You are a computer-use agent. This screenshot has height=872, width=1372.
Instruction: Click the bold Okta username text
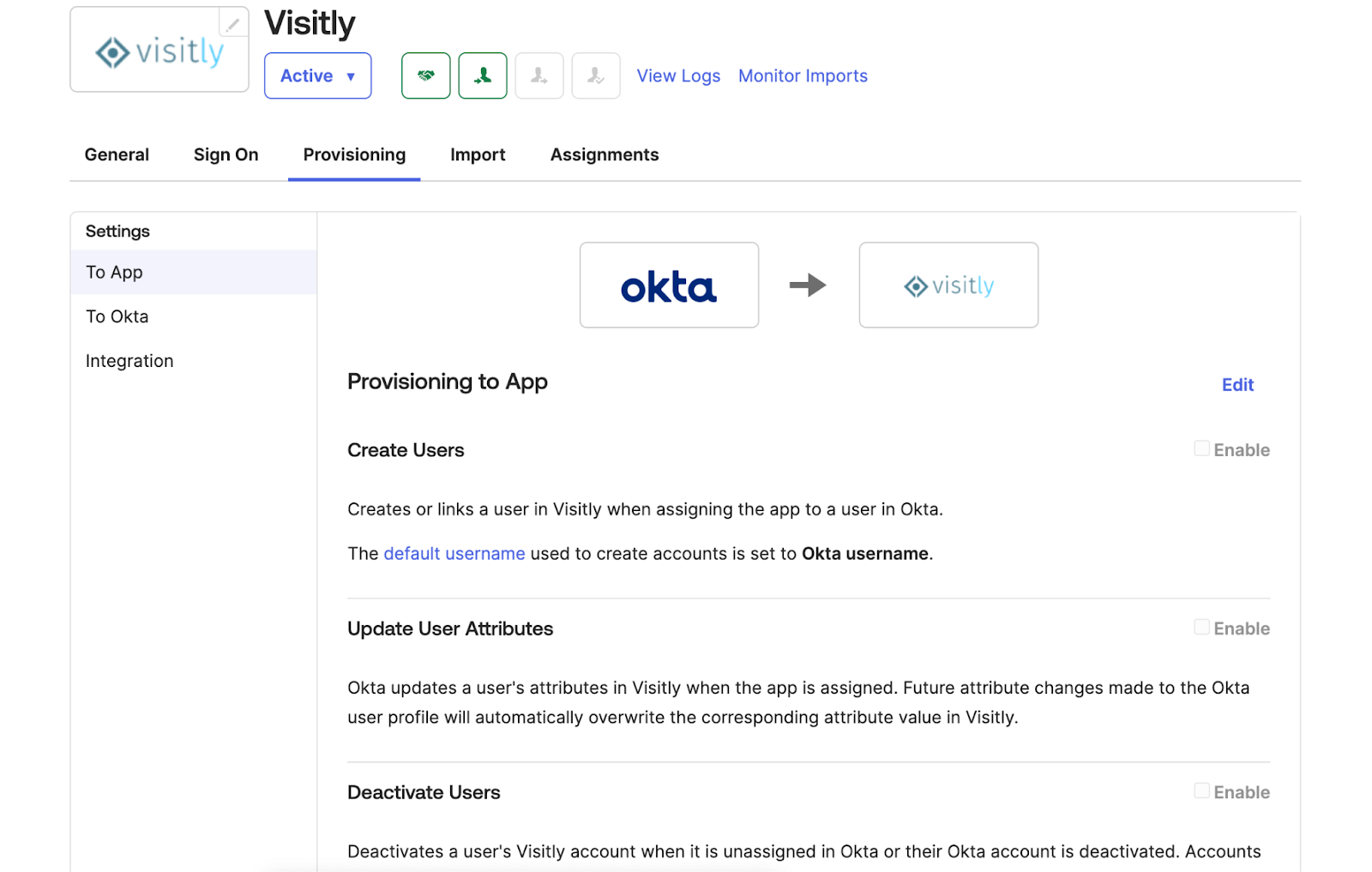pyautogui.click(x=865, y=554)
